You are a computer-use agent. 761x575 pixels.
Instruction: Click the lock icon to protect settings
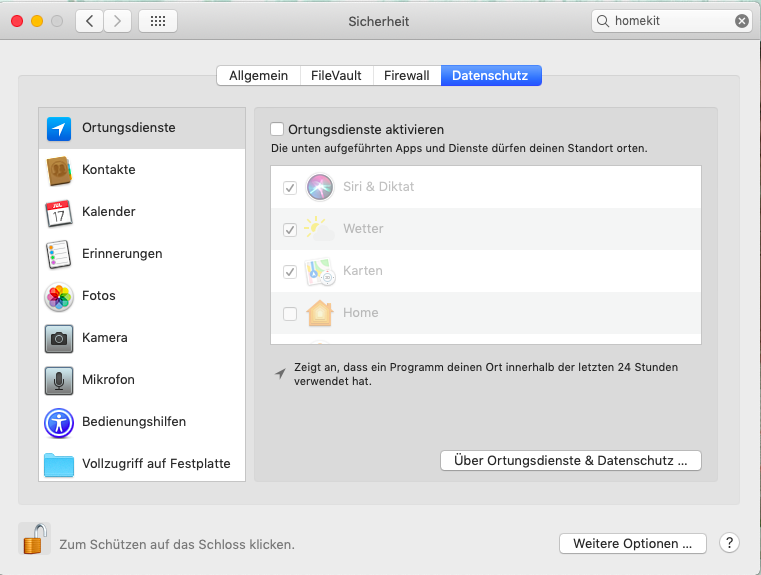(x=34, y=540)
